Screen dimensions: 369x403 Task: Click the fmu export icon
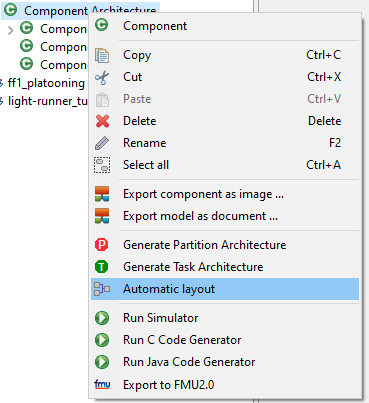[x=102, y=385]
